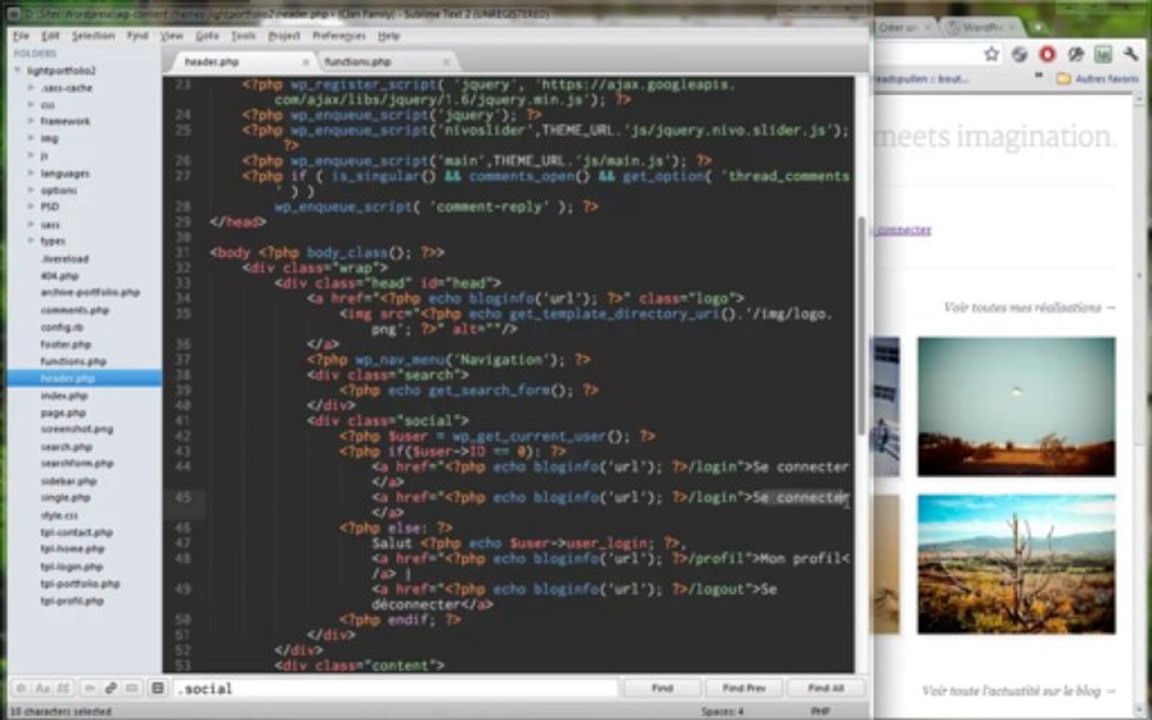Open the Edit menu
This screenshot has height=720, width=1152.
pyautogui.click(x=50, y=35)
